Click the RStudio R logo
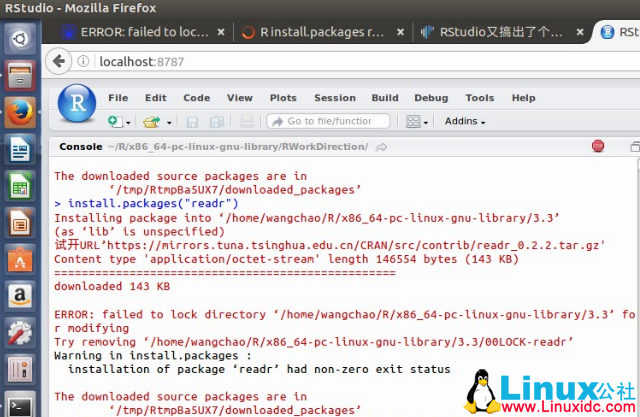The width and height of the screenshot is (640, 417). pyautogui.click(x=77, y=103)
